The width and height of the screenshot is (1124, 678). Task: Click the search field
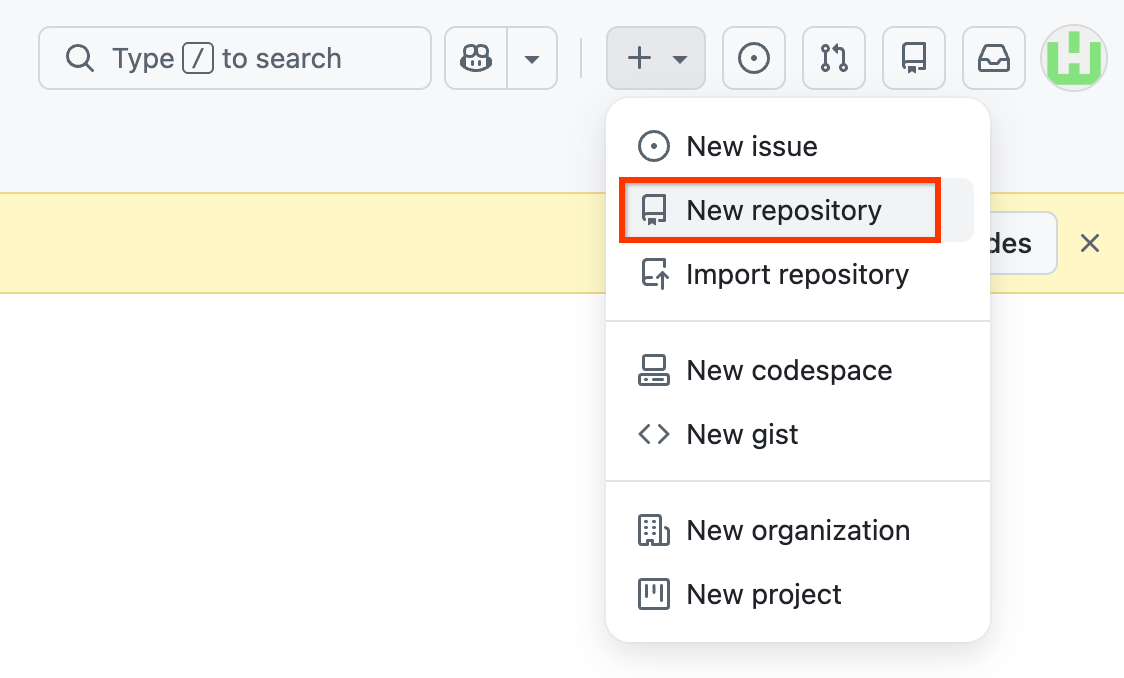pos(235,58)
